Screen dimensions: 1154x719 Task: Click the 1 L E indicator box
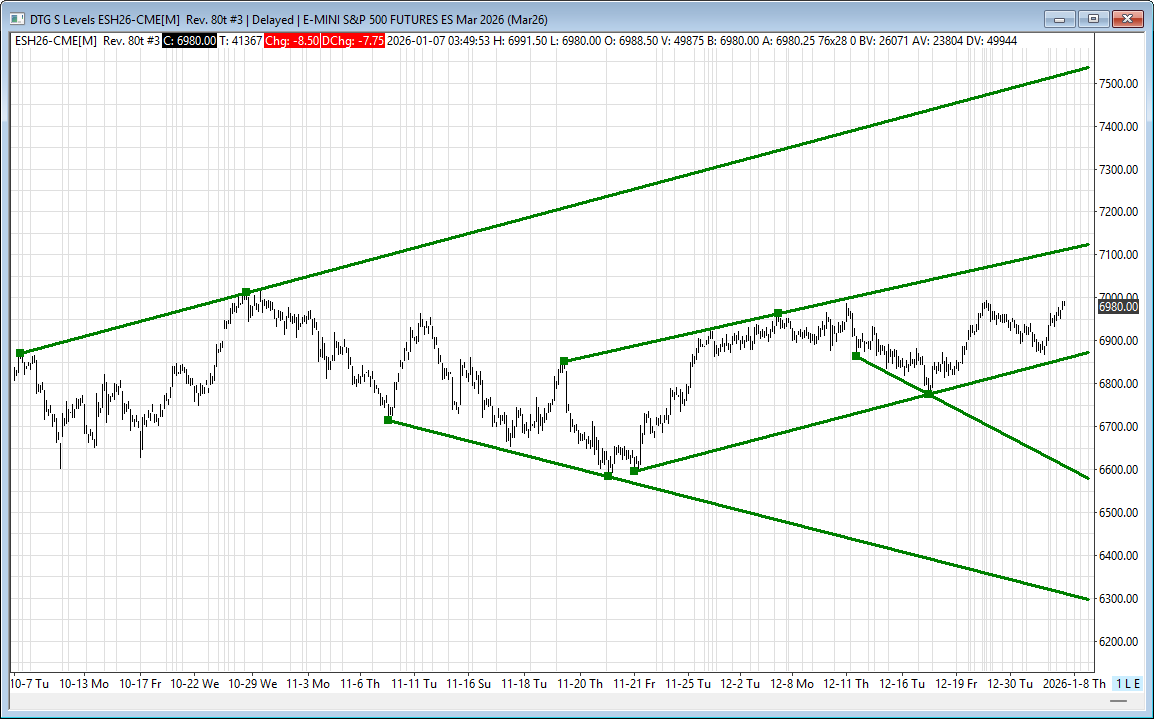pyautogui.click(x=1127, y=683)
